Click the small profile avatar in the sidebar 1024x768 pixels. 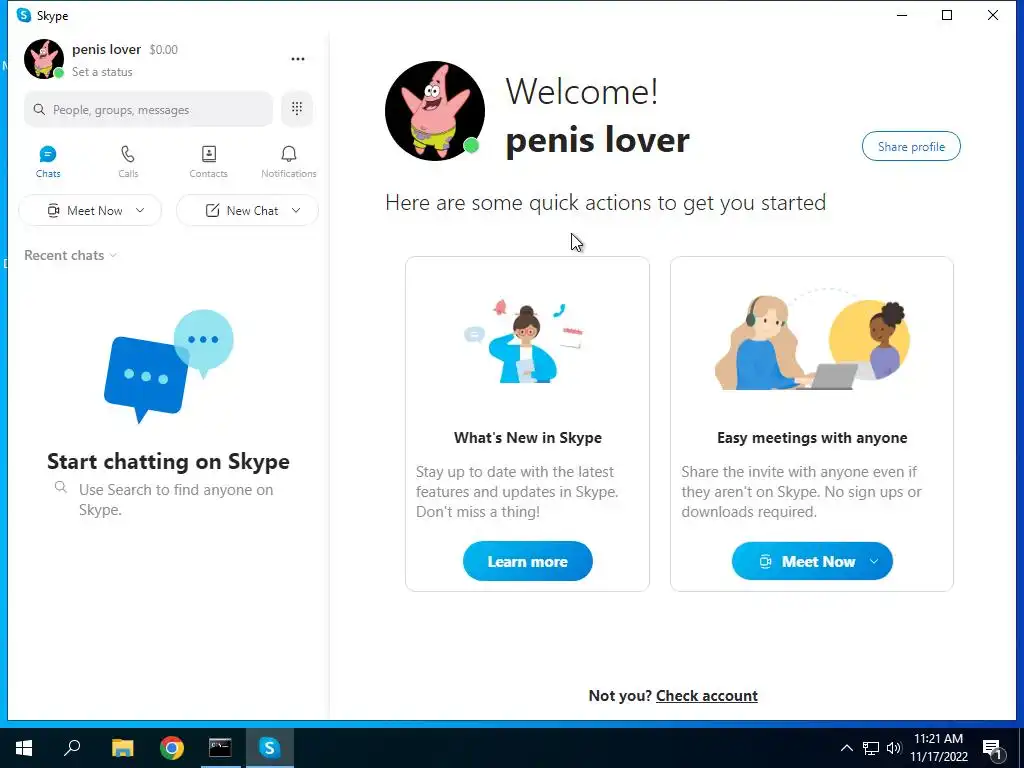(x=44, y=59)
